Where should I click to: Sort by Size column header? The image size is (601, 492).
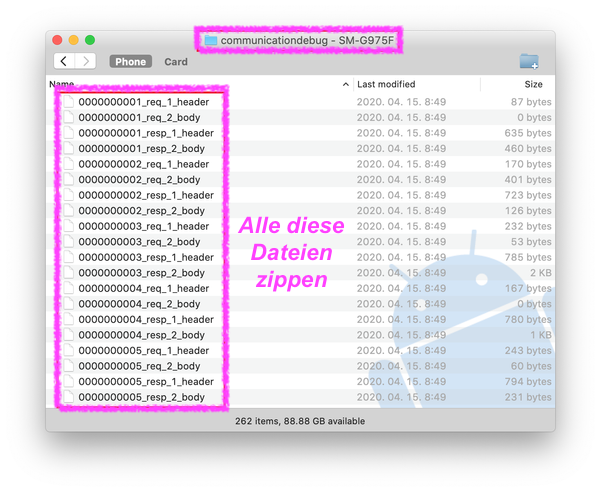533,84
